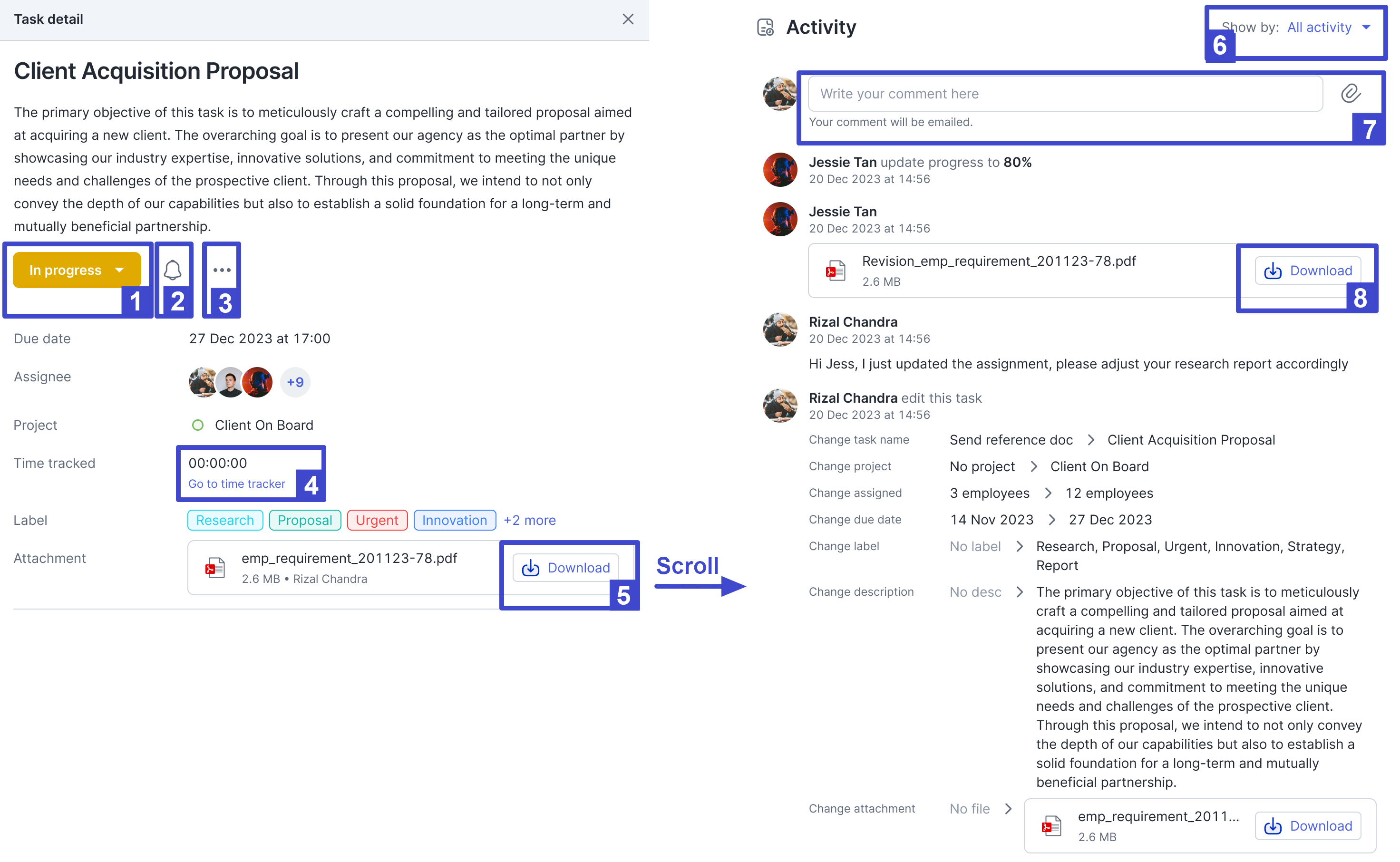Expand the +9 additional assignees
Image resolution: width=1400 pixels, height=862 pixels.
[x=295, y=382]
